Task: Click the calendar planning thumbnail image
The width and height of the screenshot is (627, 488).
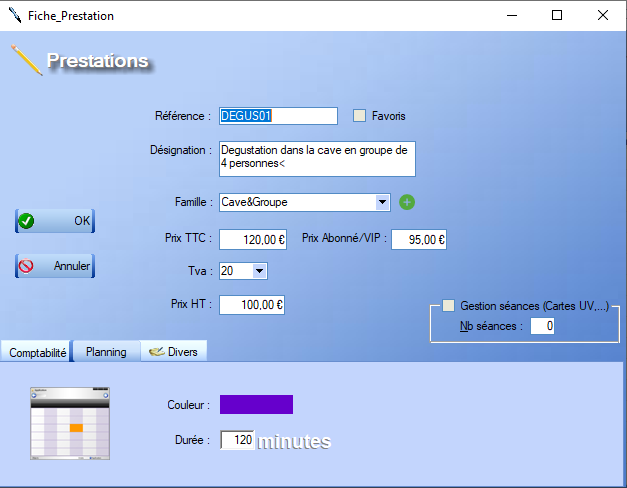Action: [70, 424]
